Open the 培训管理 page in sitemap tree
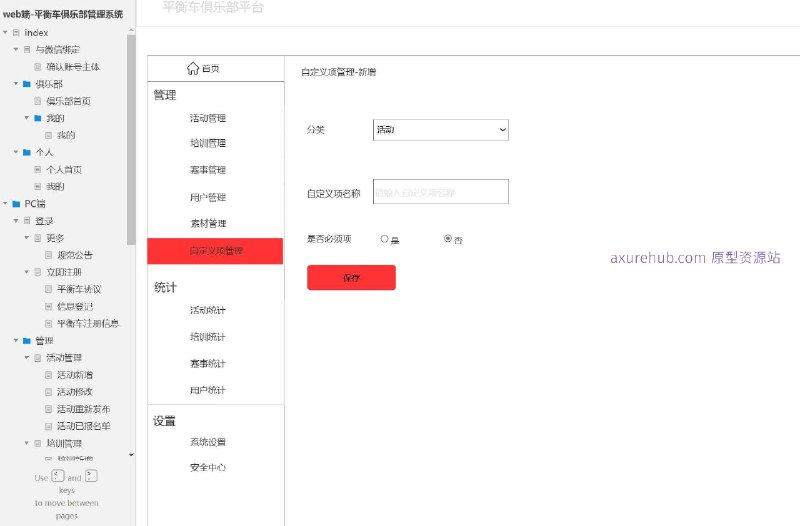 coord(64,443)
